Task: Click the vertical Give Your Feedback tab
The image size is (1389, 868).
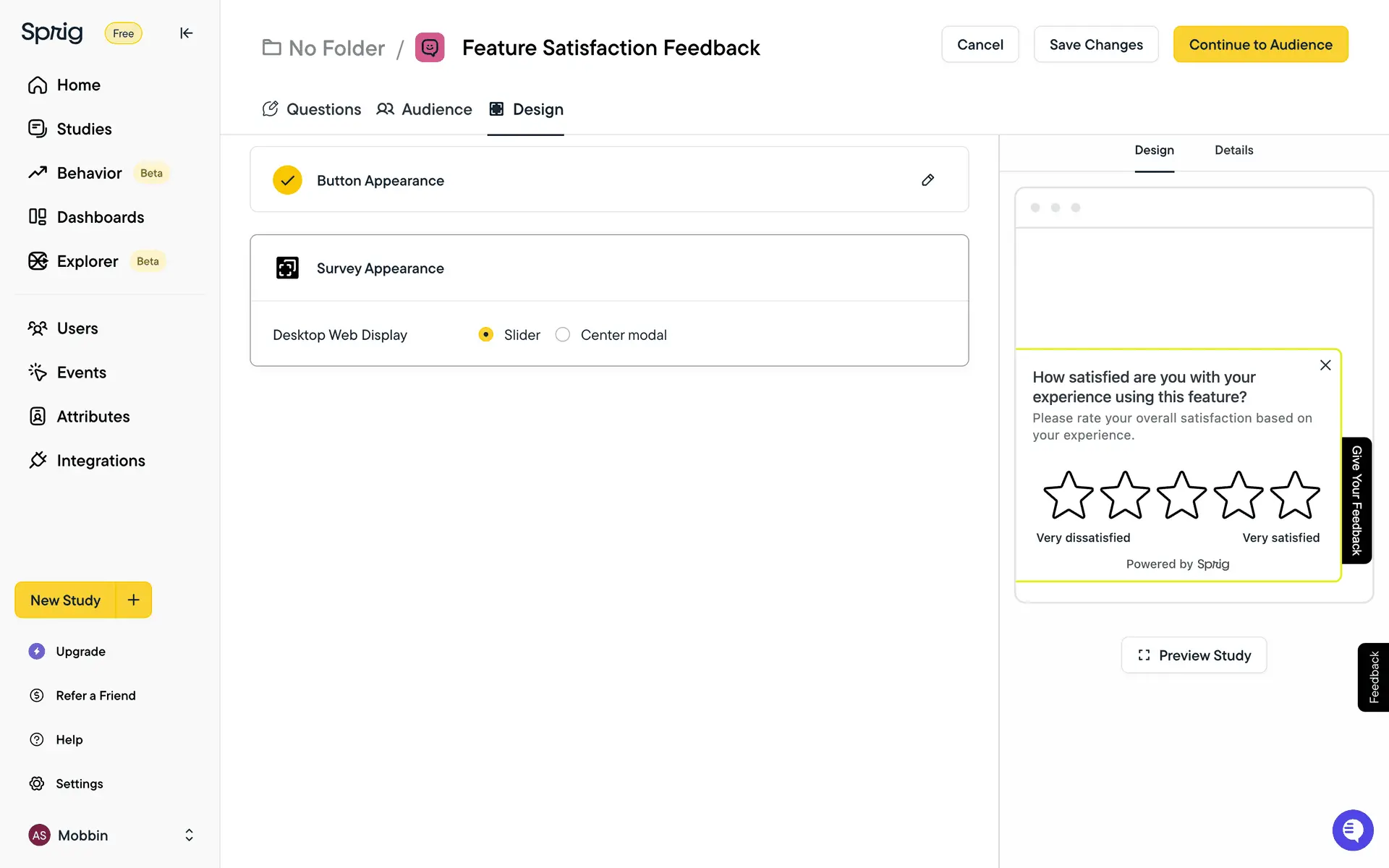Action: tap(1356, 500)
